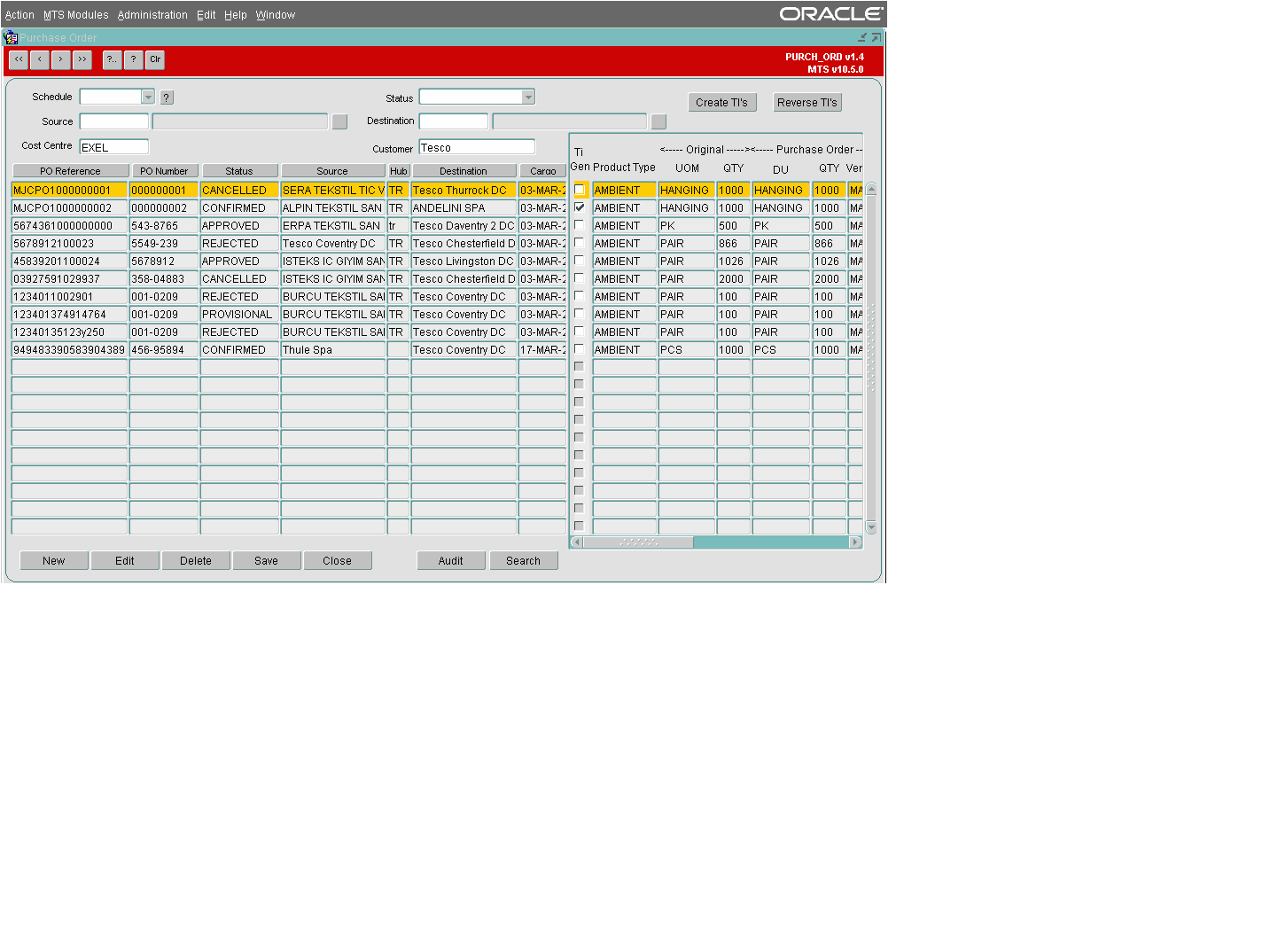The height and width of the screenshot is (952, 1270).
Task: Expand the Schedule dropdown list
Action: 148,97
